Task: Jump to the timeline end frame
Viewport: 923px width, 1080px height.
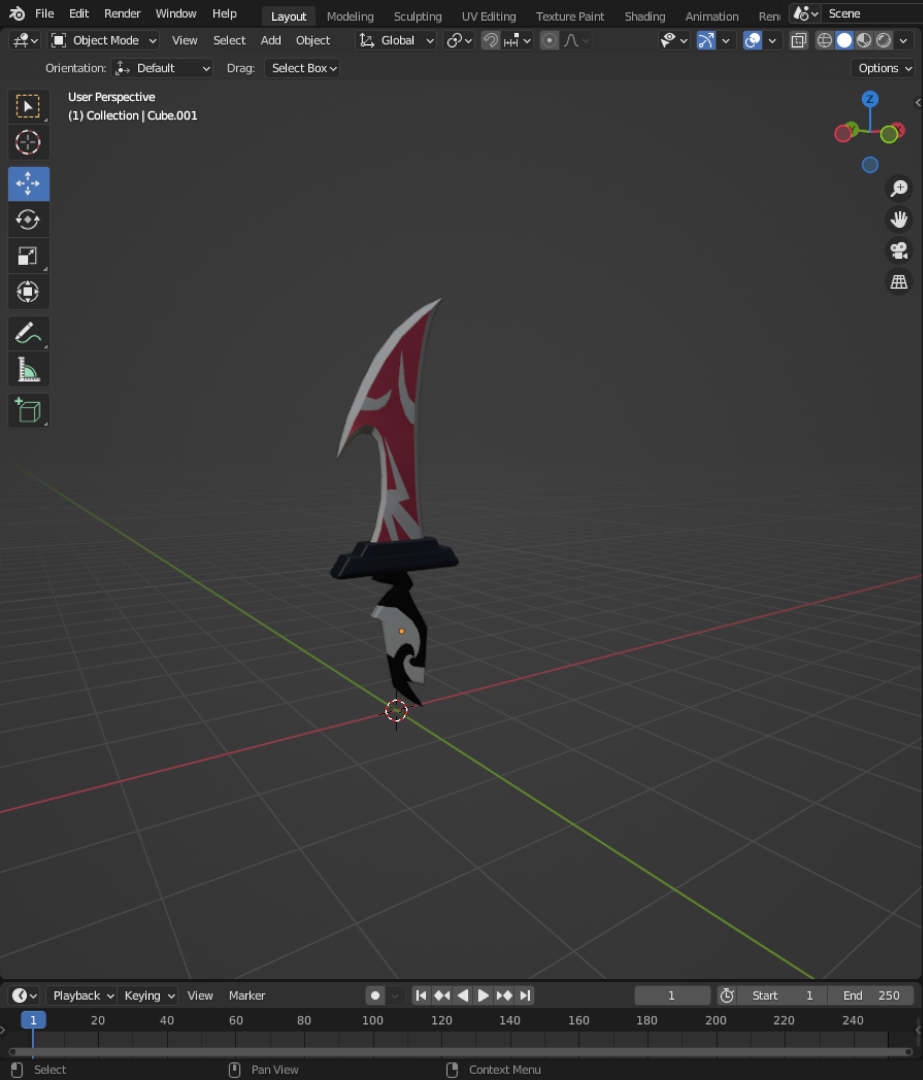Action: pyautogui.click(x=525, y=995)
